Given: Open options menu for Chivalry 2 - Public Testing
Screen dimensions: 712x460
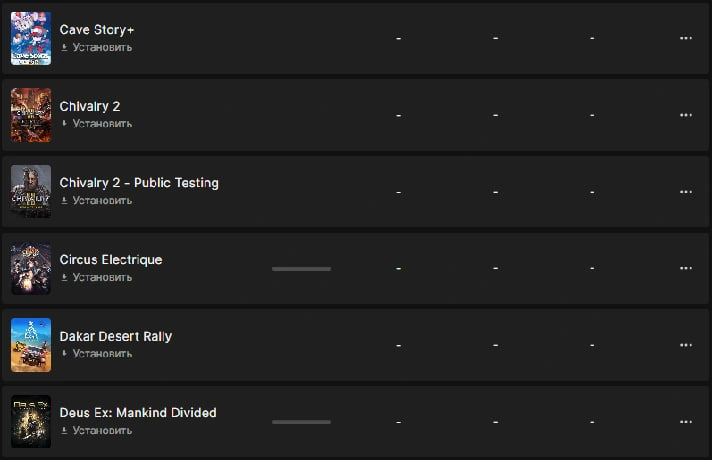Looking at the screenshot, I should 685,191.
